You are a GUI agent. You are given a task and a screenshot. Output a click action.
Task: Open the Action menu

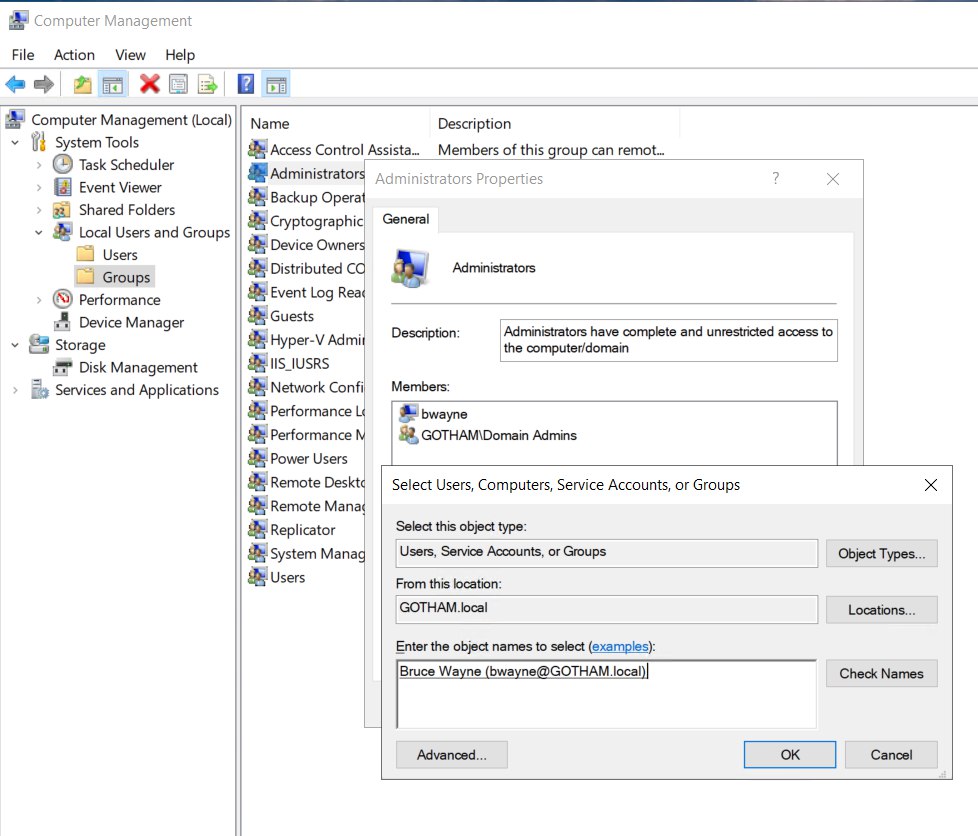tap(74, 55)
